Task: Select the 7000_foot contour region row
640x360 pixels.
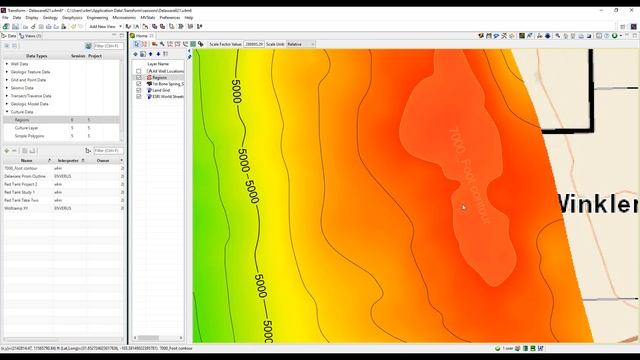Action: tap(64, 168)
